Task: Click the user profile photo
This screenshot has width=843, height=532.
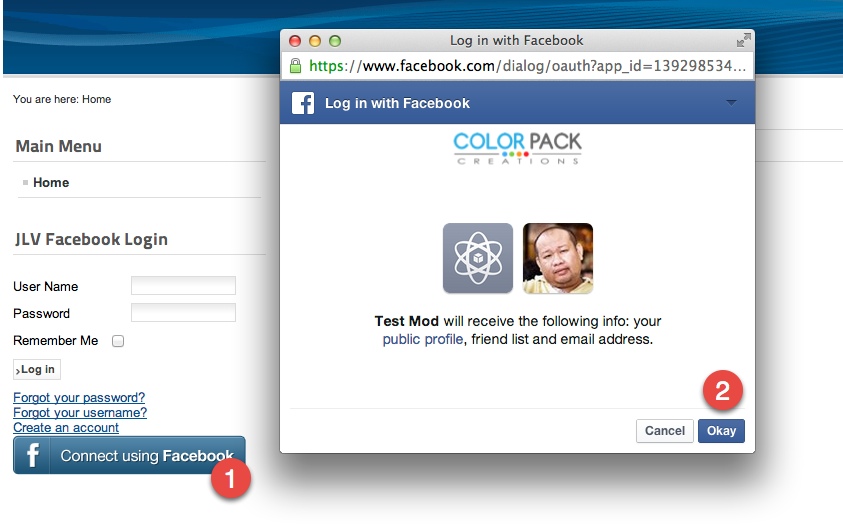Action: point(558,258)
